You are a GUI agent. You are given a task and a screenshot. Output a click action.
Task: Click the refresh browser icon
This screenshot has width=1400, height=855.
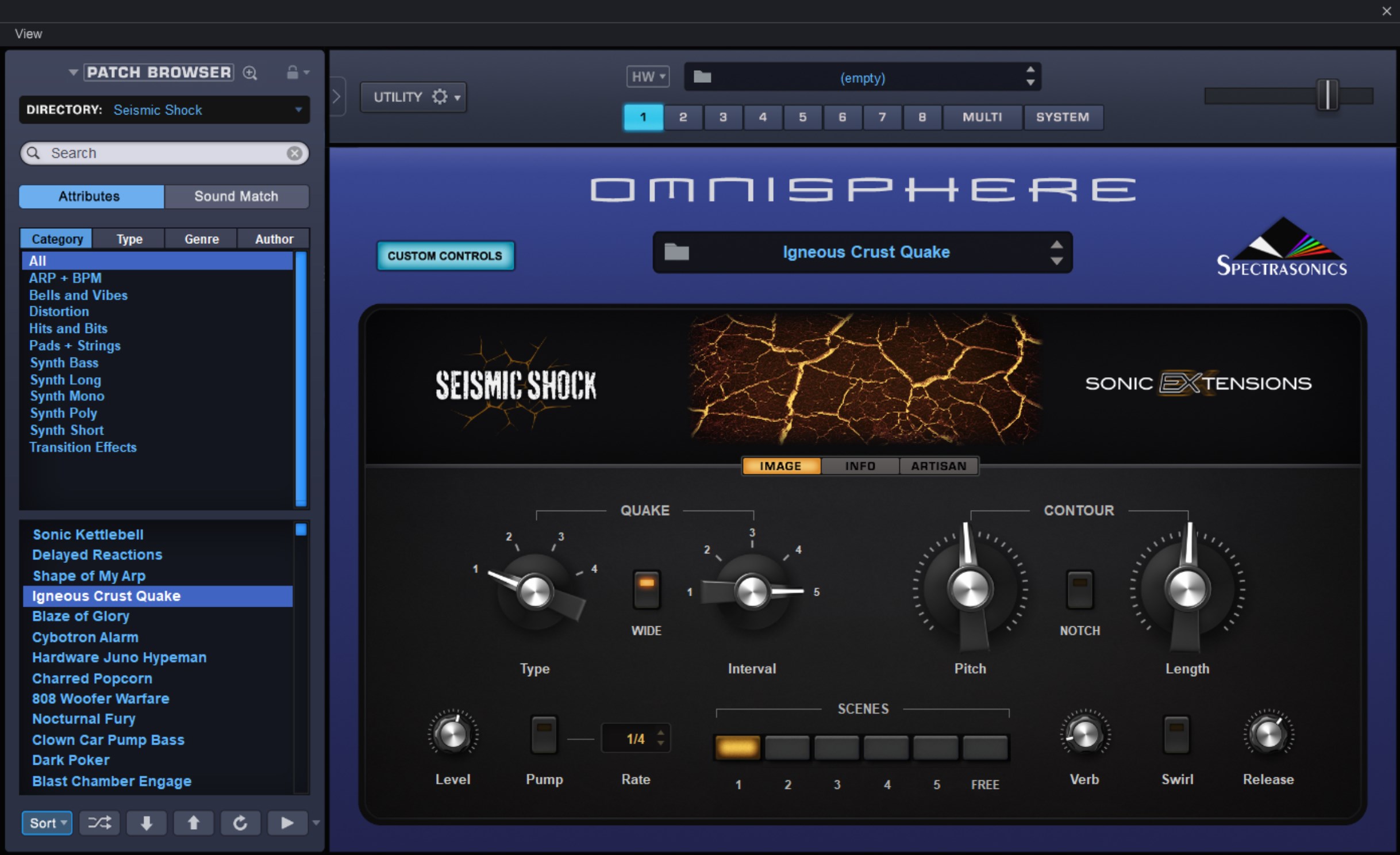click(x=240, y=823)
